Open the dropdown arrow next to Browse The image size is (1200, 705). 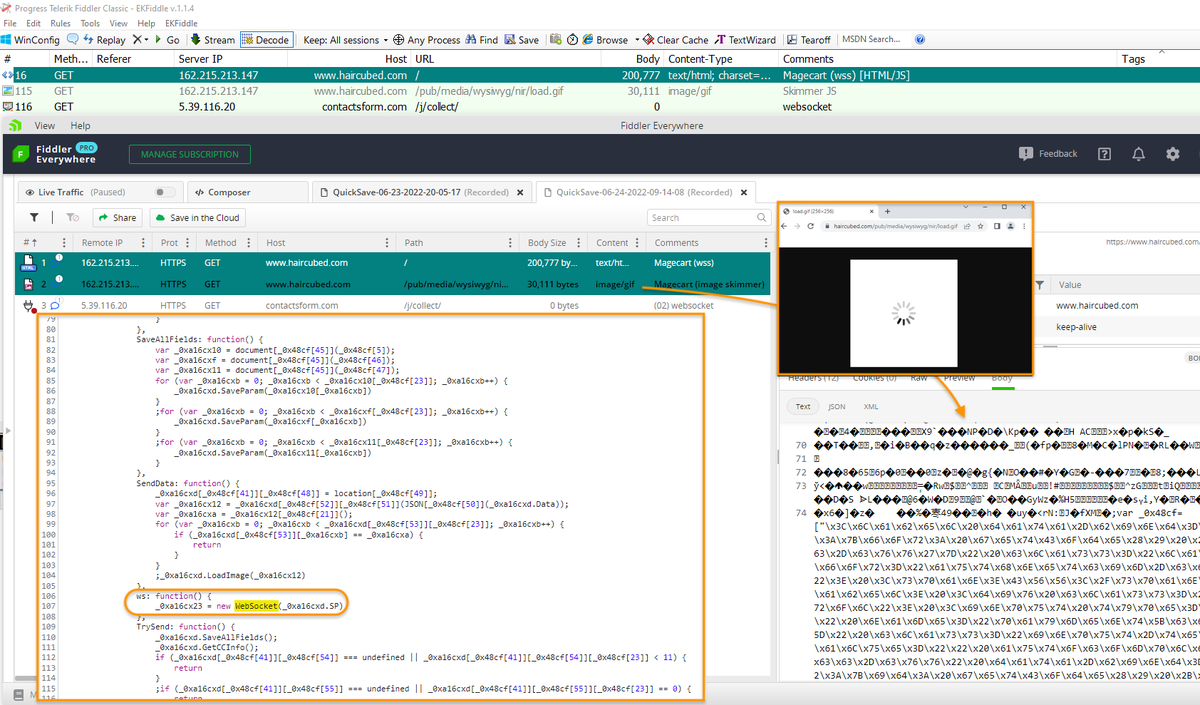(x=638, y=40)
